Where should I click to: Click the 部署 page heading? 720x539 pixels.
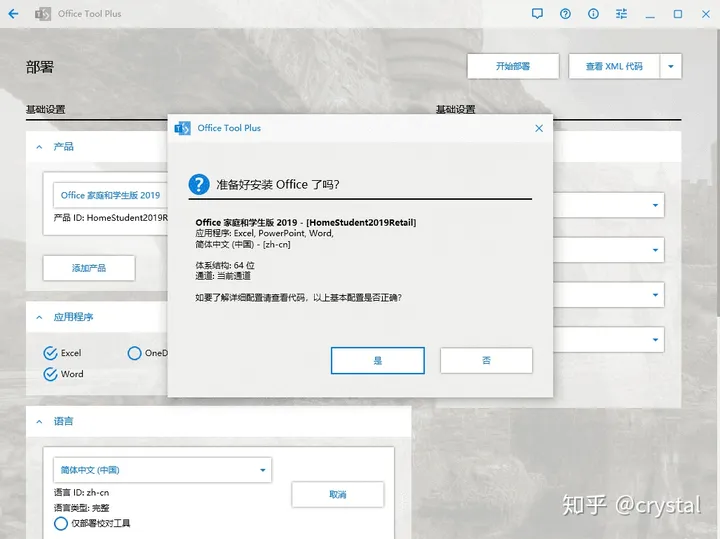click(x=40, y=67)
